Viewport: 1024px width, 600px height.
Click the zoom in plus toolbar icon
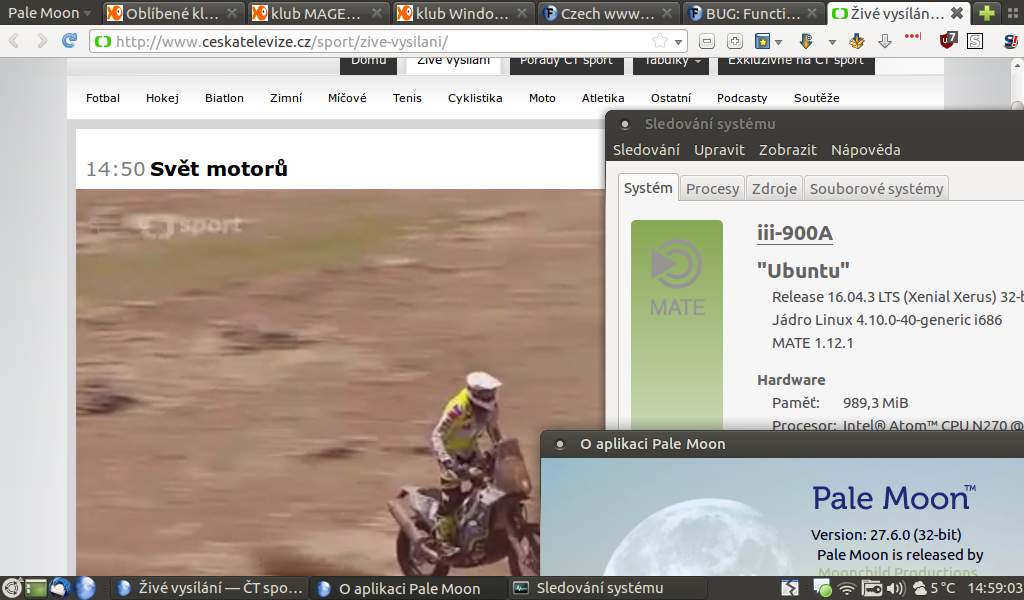pyautogui.click(x=735, y=41)
